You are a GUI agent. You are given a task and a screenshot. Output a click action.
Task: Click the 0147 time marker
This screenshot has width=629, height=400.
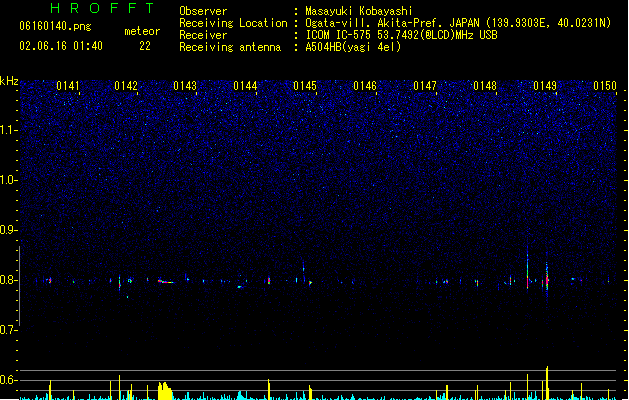(425, 86)
